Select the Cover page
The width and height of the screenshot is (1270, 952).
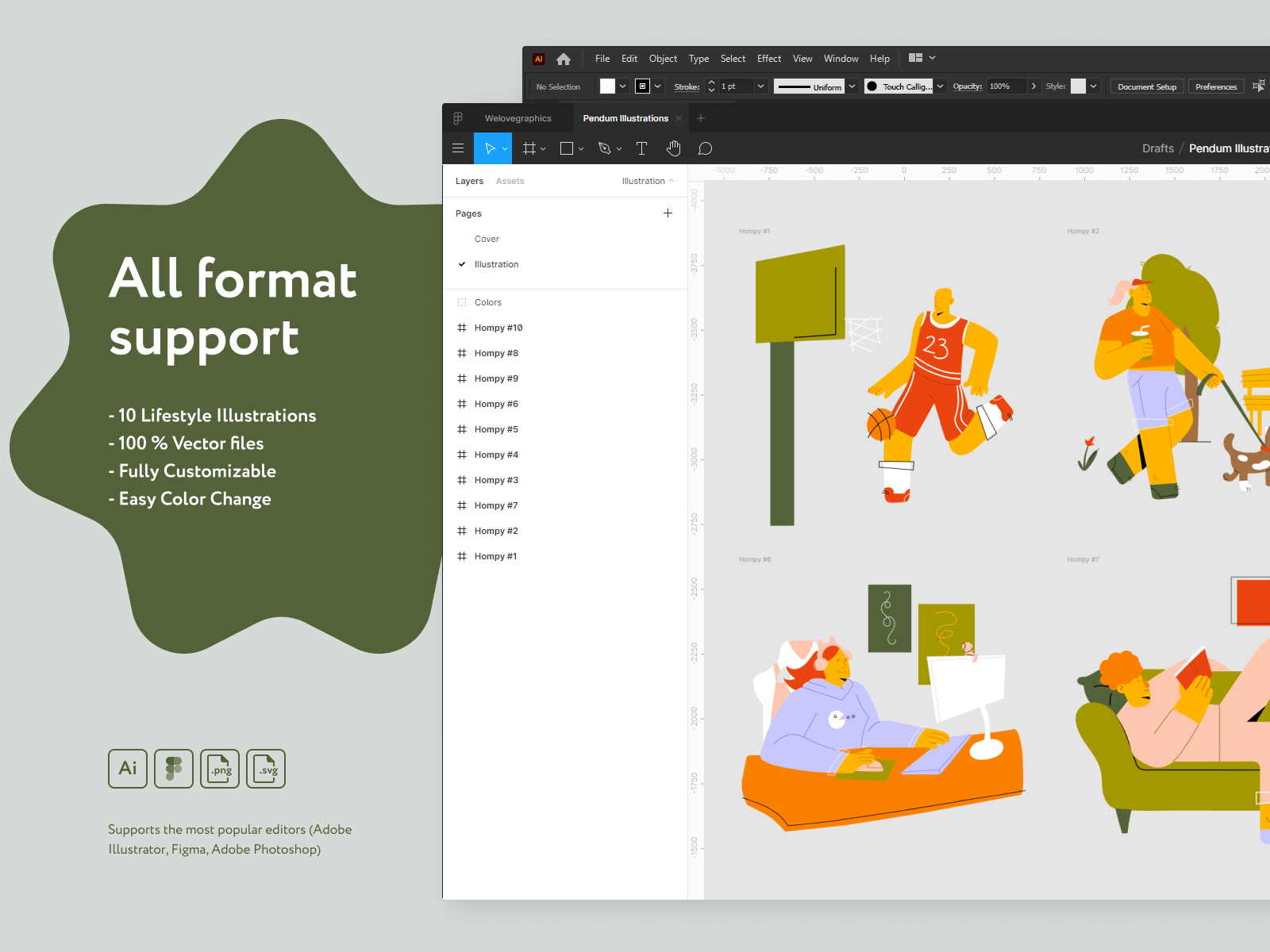(x=487, y=239)
